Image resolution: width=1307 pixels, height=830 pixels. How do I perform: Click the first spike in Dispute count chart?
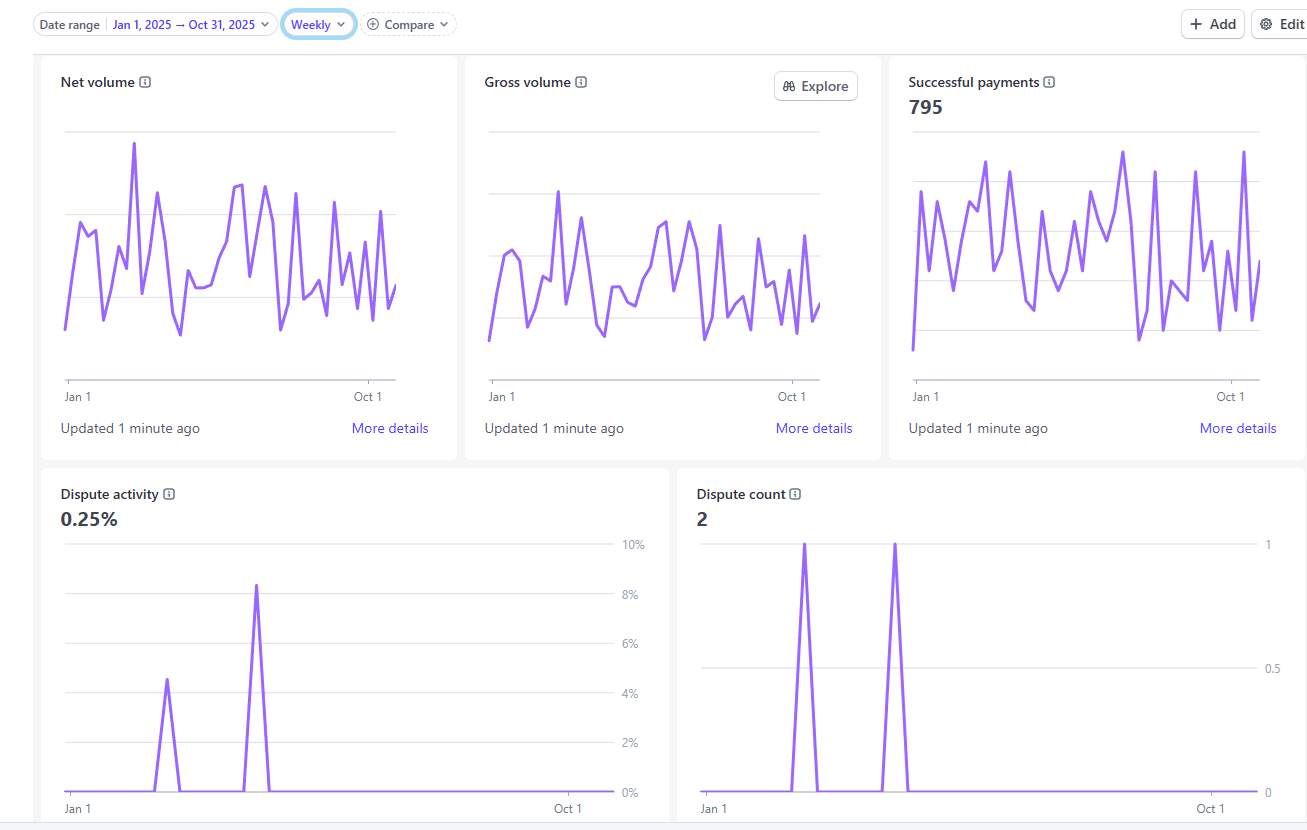click(804, 546)
